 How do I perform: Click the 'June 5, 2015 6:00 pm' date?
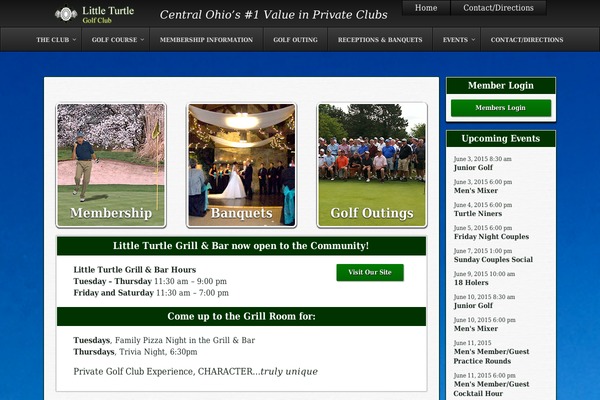483,228
